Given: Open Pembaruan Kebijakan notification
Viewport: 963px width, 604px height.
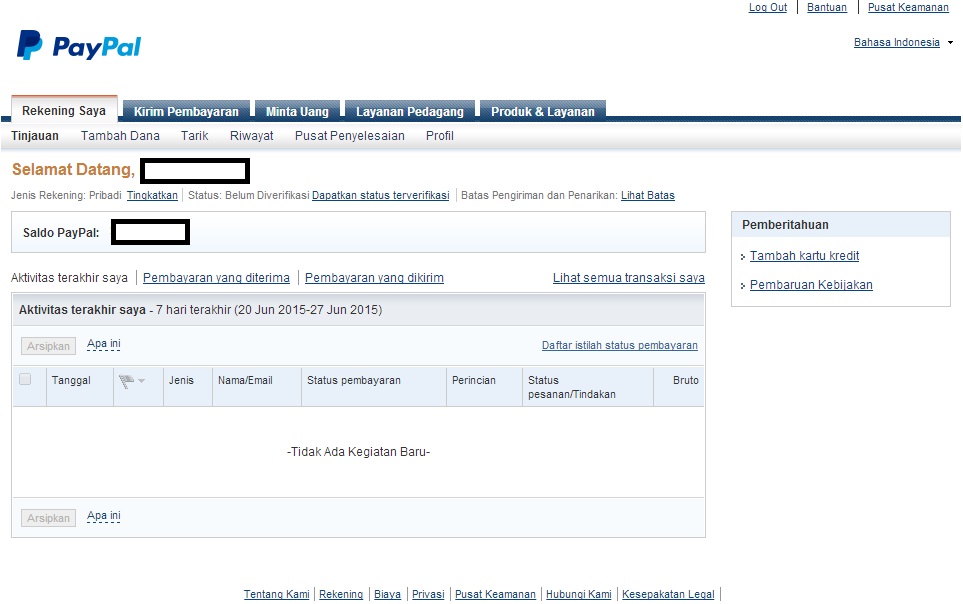Looking at the screenshot, I should pos(811,284).
